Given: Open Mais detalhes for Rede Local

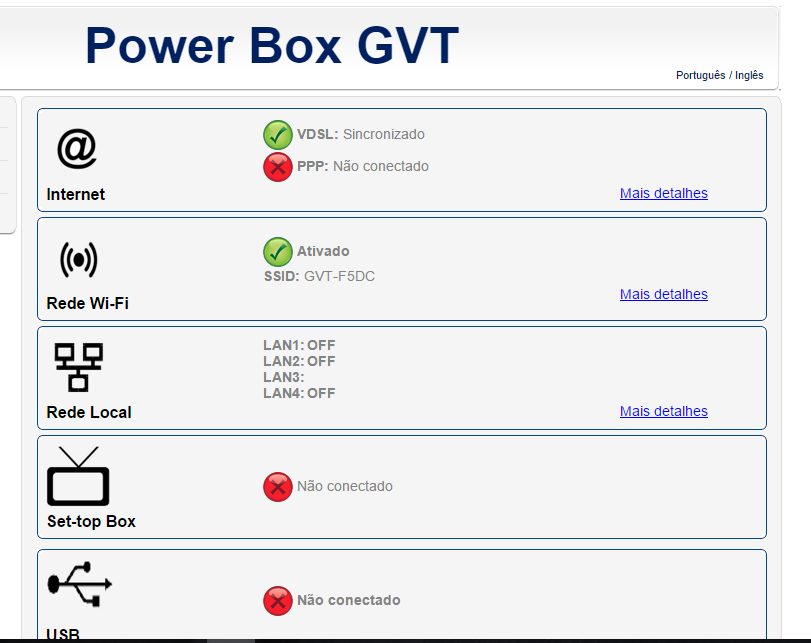Looking at the screenshot, I should 664,411.
